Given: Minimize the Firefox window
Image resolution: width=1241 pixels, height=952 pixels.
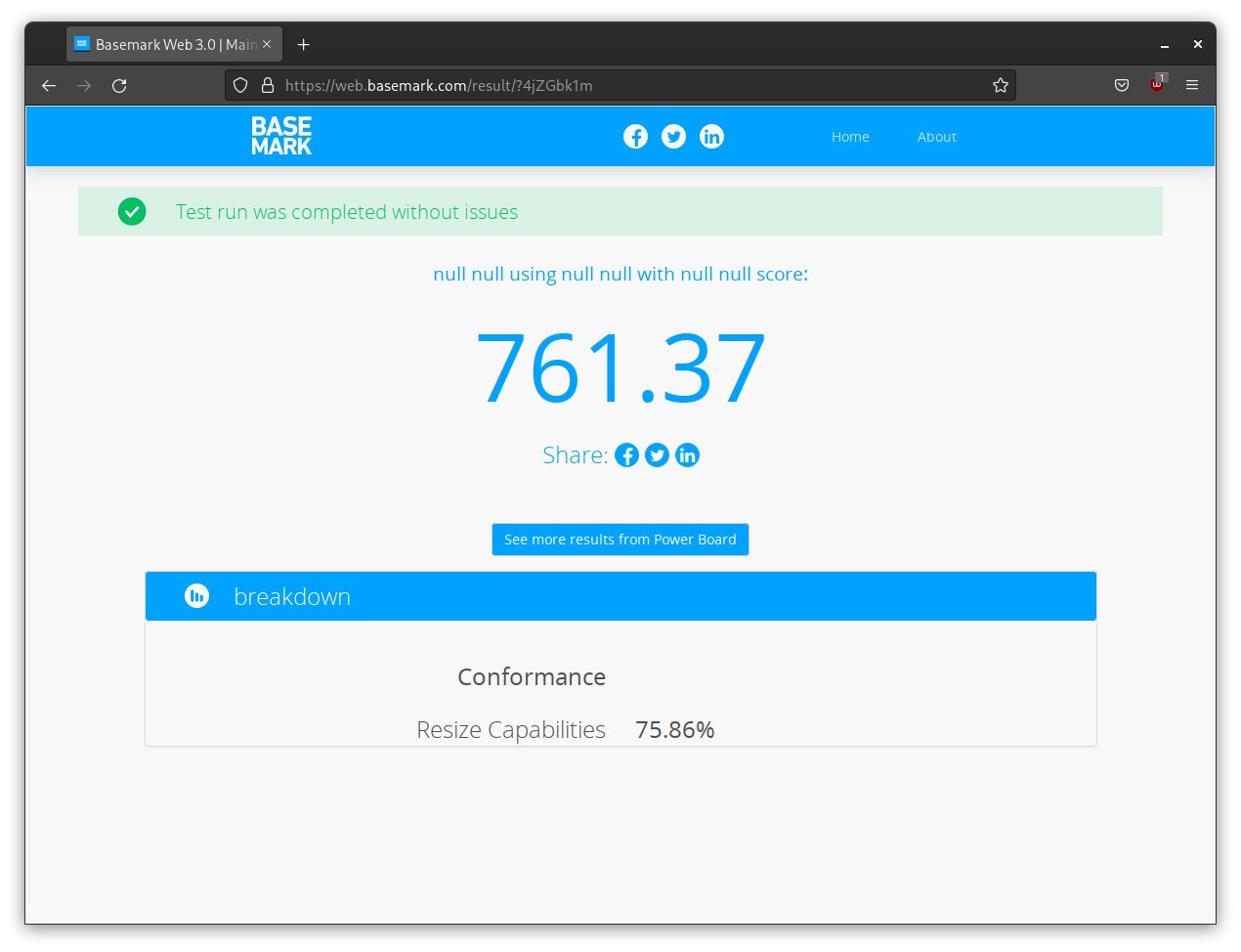Looking at the screenshot, I should 1165,45.
